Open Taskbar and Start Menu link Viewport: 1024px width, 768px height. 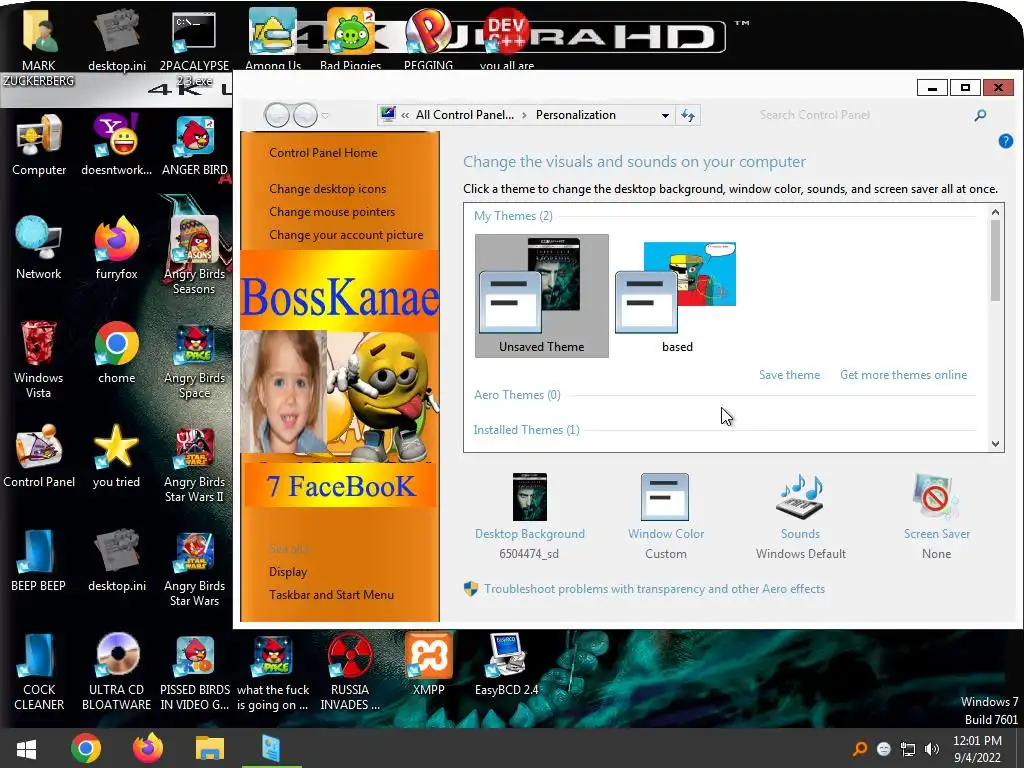point(331,595)
